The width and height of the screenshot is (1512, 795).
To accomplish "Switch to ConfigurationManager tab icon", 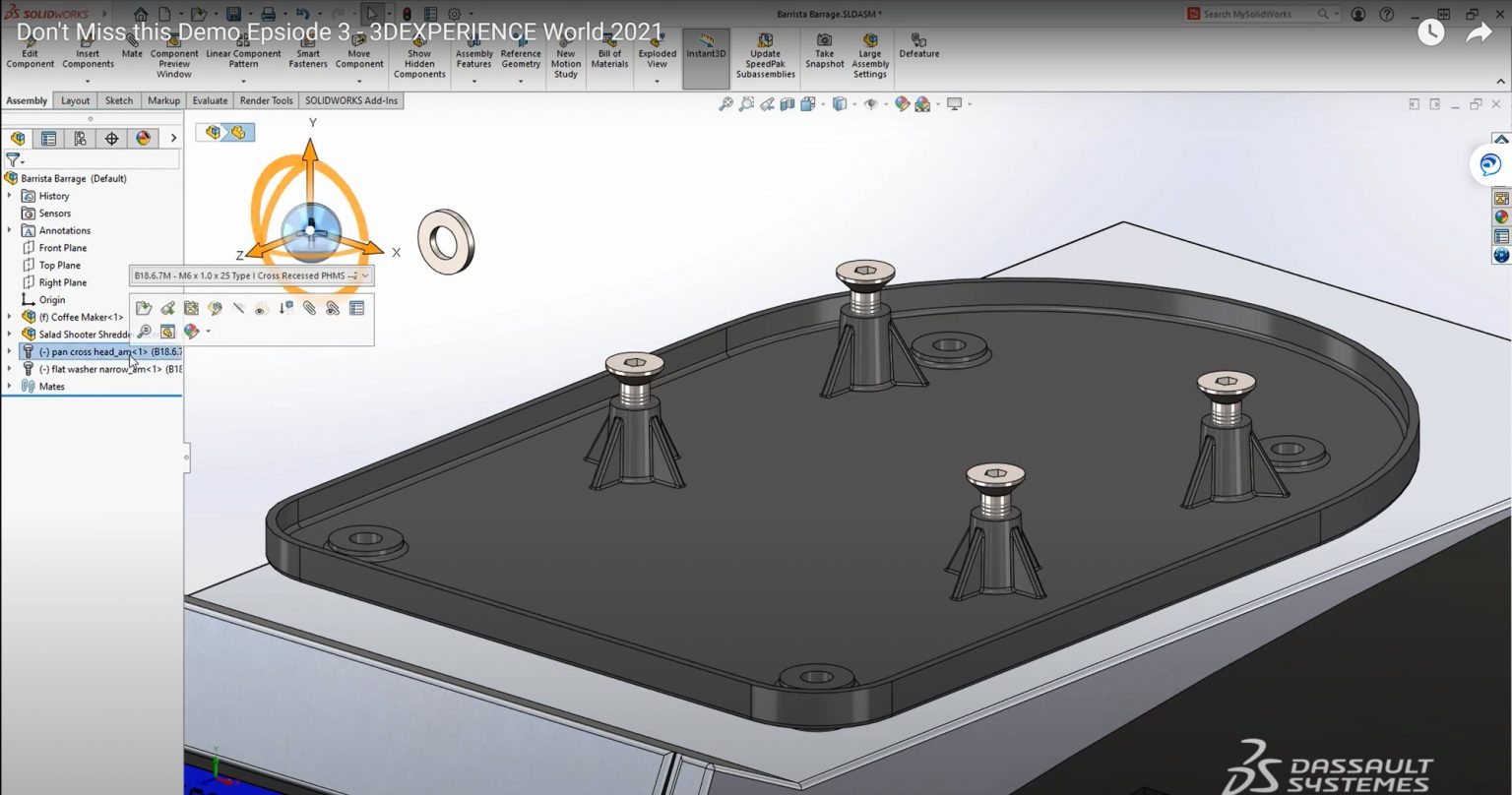I will coord(80,139).
